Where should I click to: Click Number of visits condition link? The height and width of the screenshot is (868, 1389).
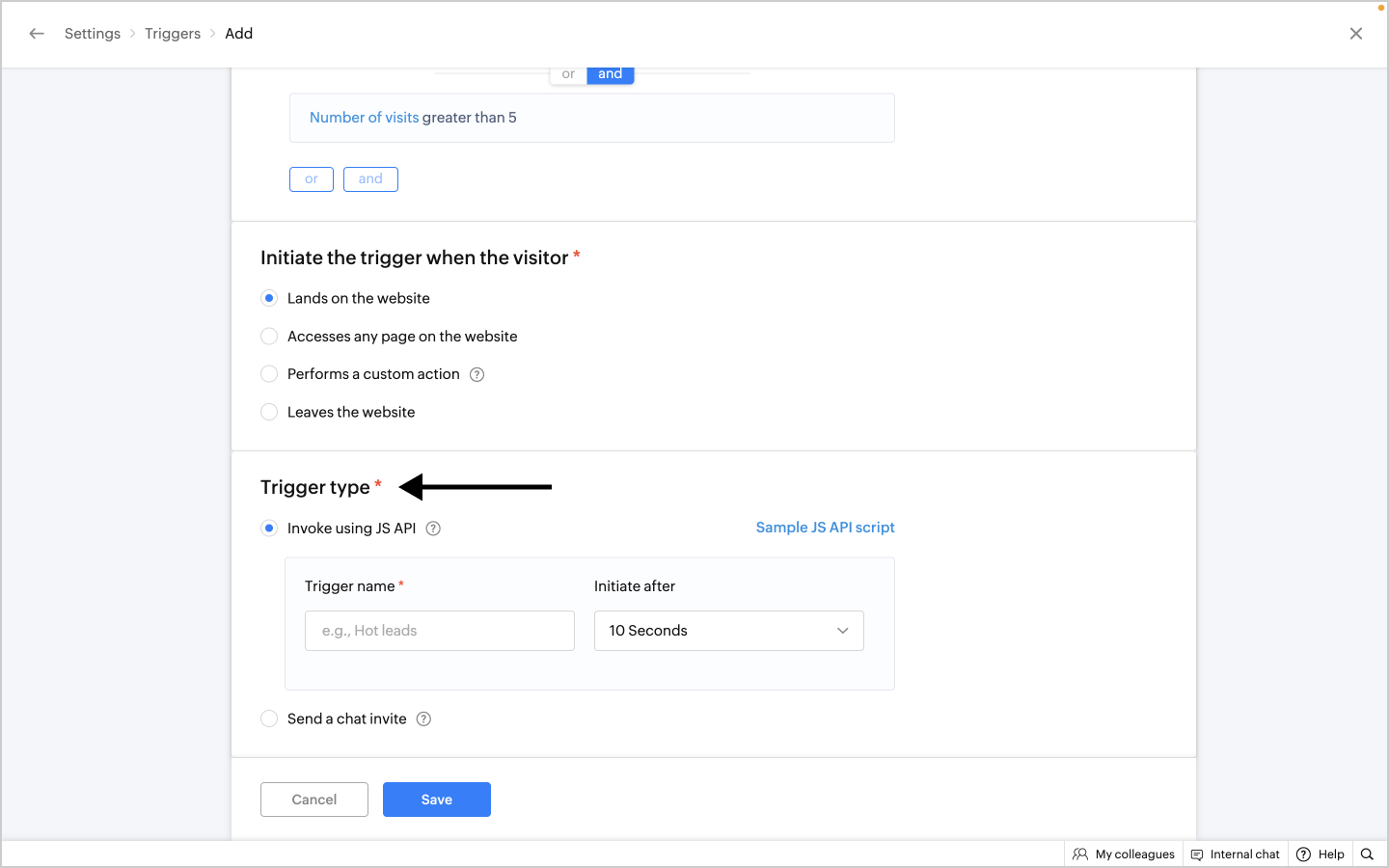(x=364, y=118)
